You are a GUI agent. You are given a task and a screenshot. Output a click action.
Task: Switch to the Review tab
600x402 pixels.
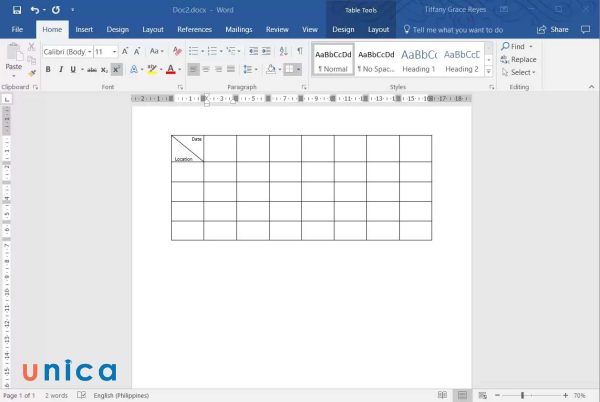point(277,29)
